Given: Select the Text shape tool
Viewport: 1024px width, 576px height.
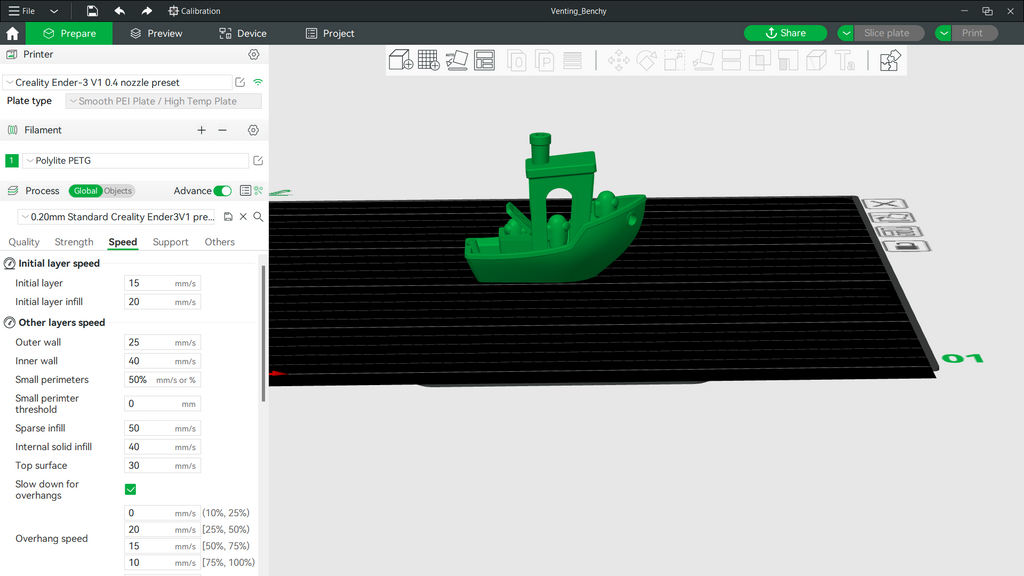Looking at the screenshot, I should click(x=845, y=61).
